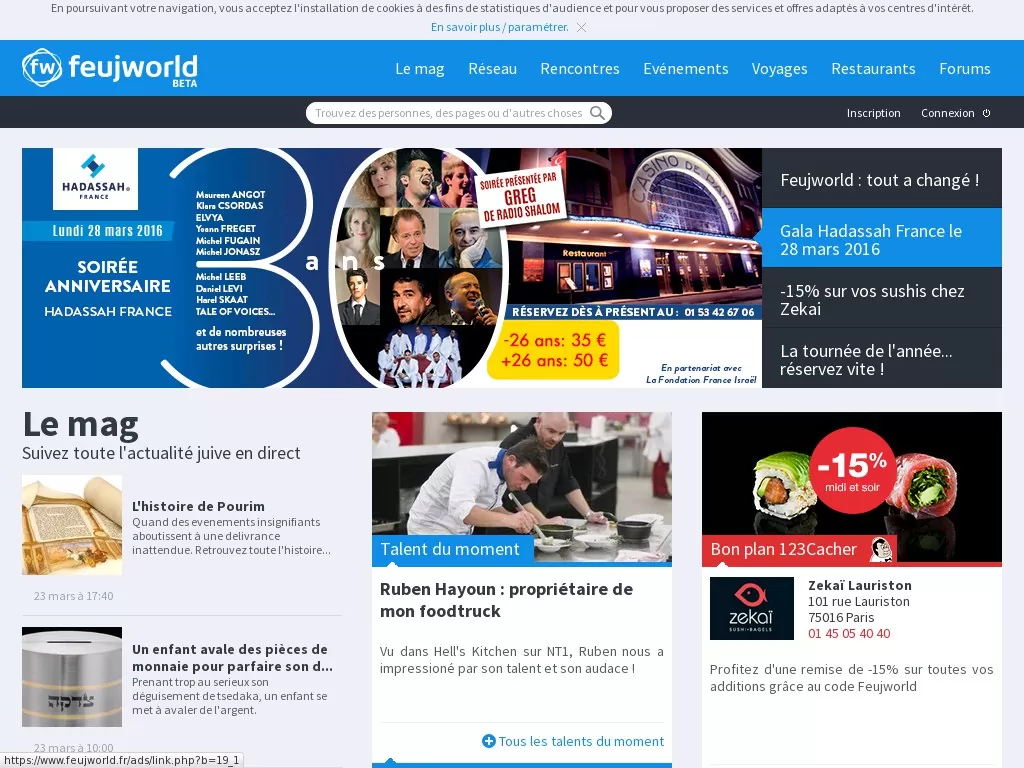Open the L'histoire de Pourim thumbnail
Screen dimensions: 1024x768
pyautogui.click(x=72, y=525)
